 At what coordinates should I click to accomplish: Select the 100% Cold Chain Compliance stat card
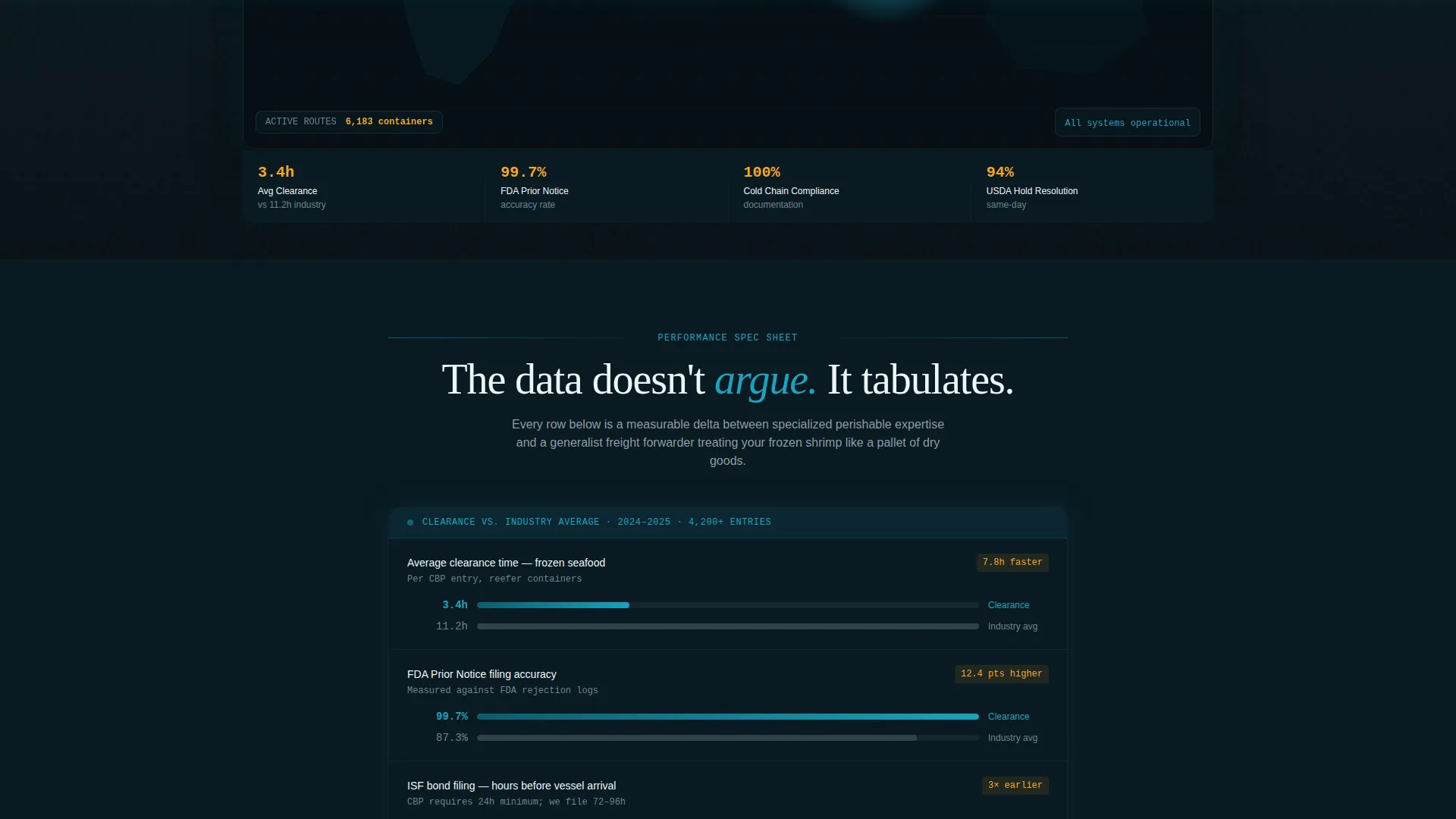tap(849, 187)
